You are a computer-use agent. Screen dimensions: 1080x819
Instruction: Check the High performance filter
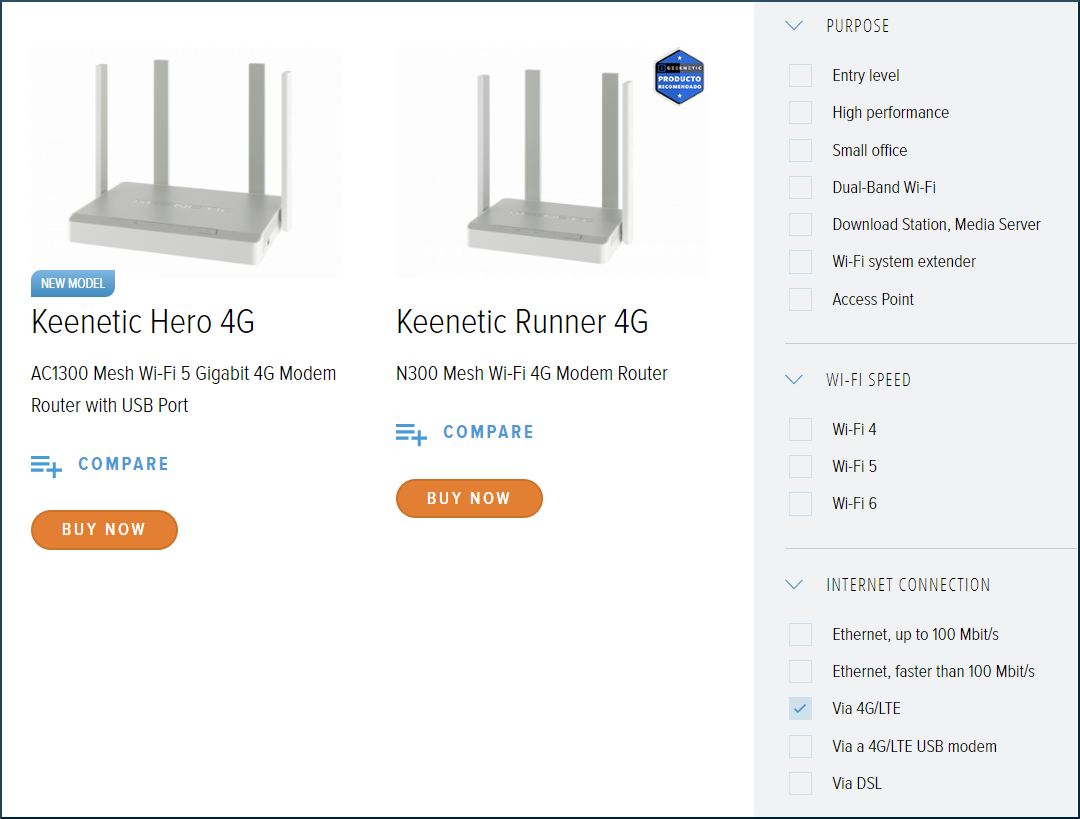click(x=800, y=112)
